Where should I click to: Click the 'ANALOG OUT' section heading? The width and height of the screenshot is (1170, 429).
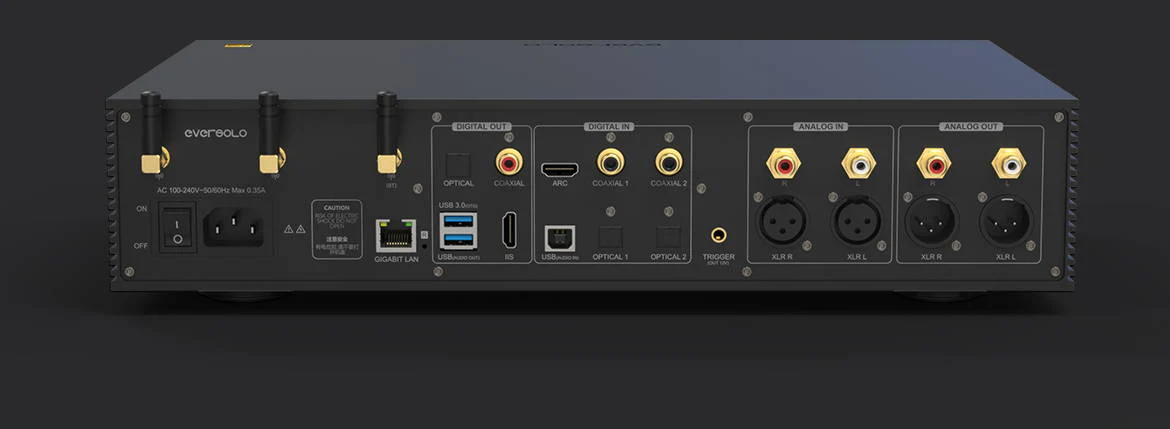coord(970,127)
